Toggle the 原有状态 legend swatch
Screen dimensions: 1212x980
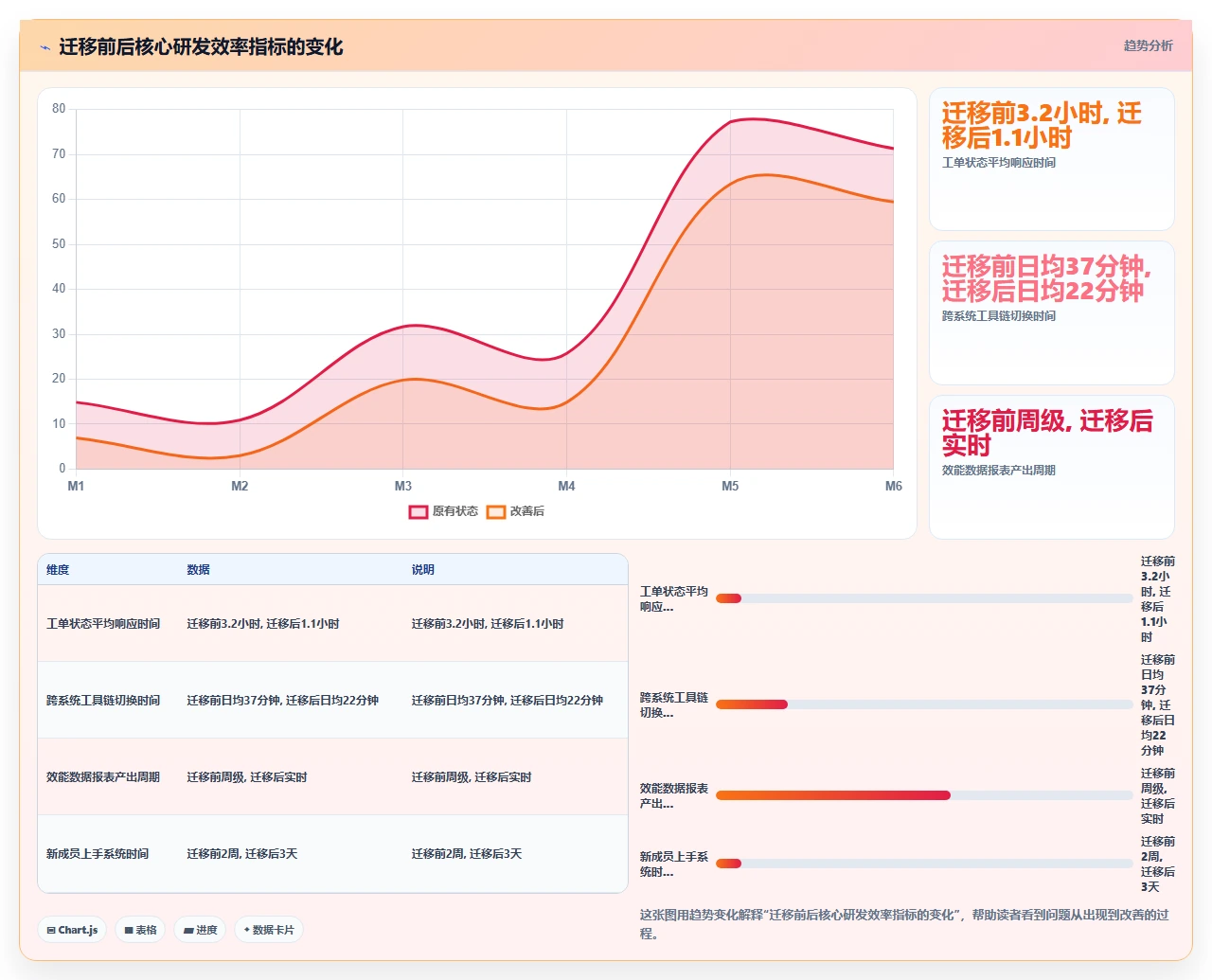pyautogui.click(x=419, y=511)
